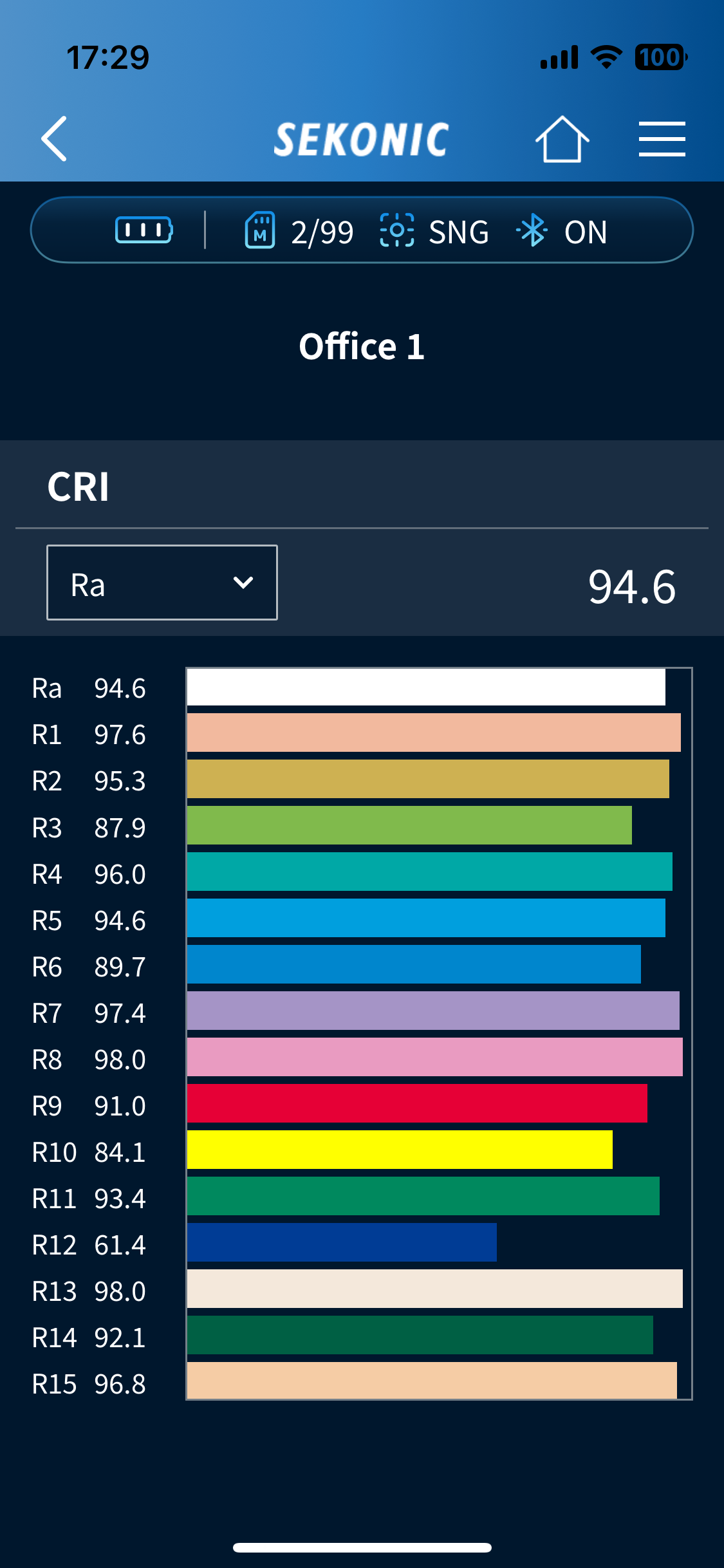Tap the red R9 bar

tap(417, 1103)
